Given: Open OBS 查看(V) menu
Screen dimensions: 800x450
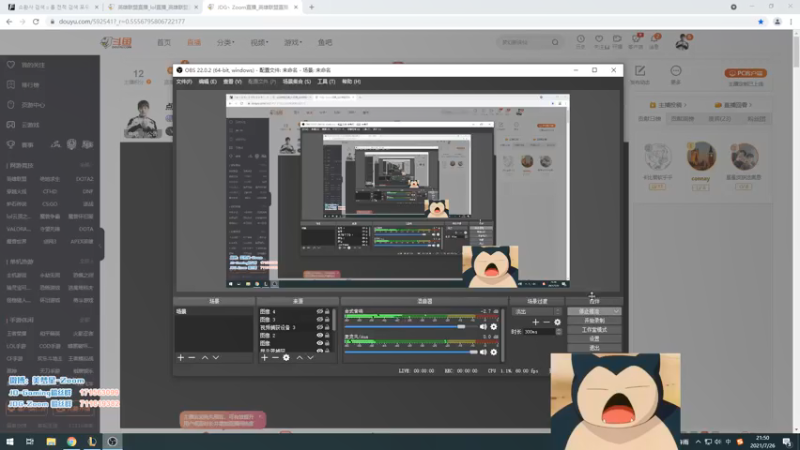Looking at the screenshot, I should click(232, 82).
